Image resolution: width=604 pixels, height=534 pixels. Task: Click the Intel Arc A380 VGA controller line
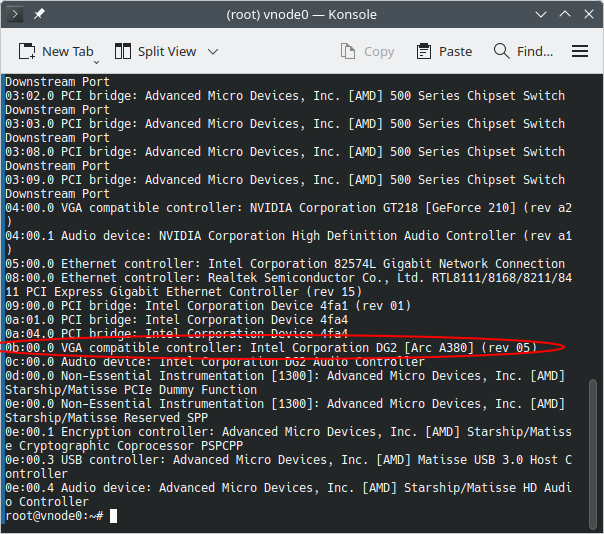pyautogui.click(x=271, y=348)
